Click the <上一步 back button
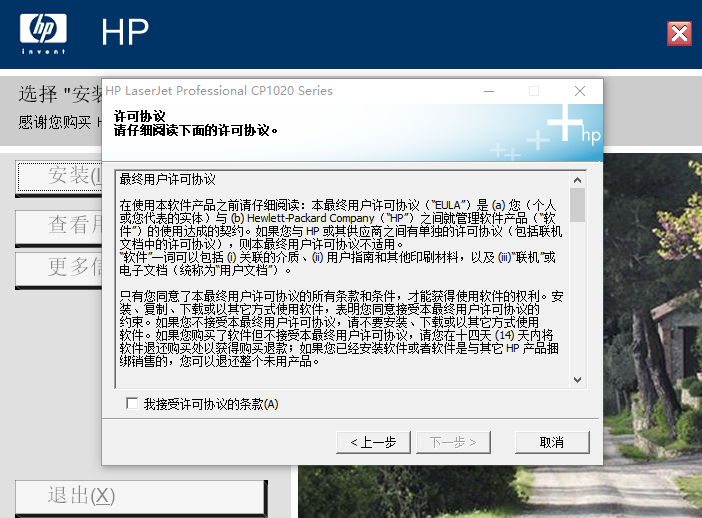702x518 pixels. pyautogui.click(x=373, y=442)
